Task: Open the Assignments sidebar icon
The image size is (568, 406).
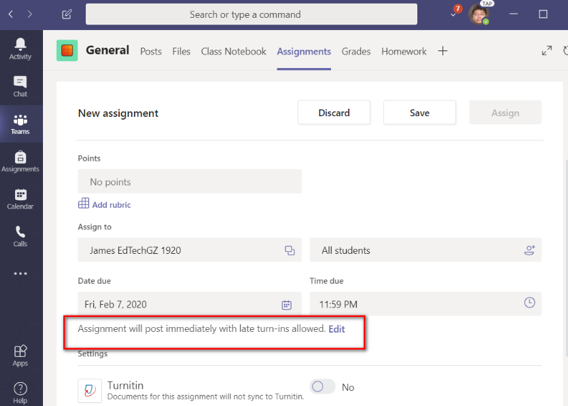Action: 20,162
